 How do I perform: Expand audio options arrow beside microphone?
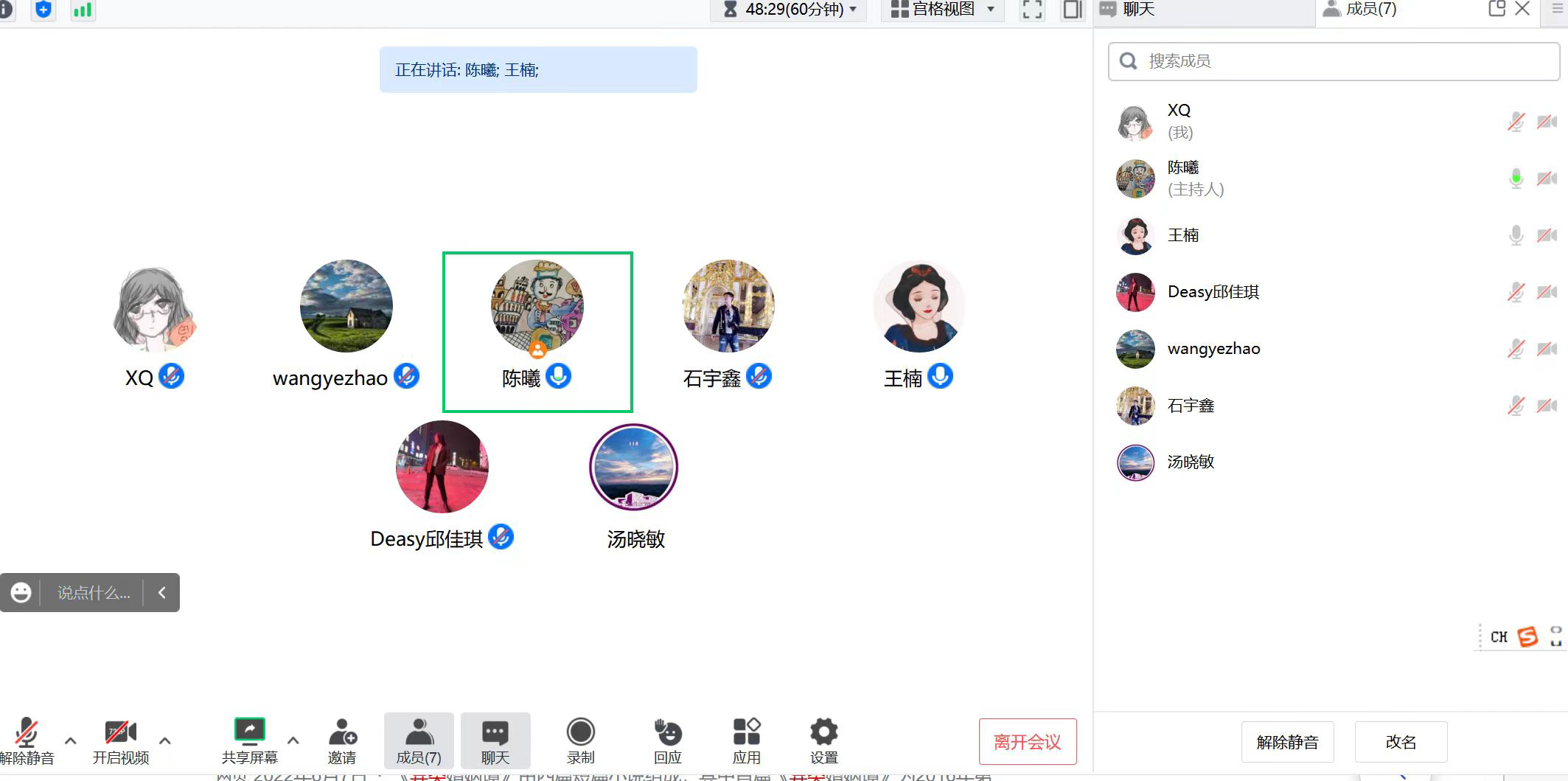pyautogui.click(x=71, y=740)
